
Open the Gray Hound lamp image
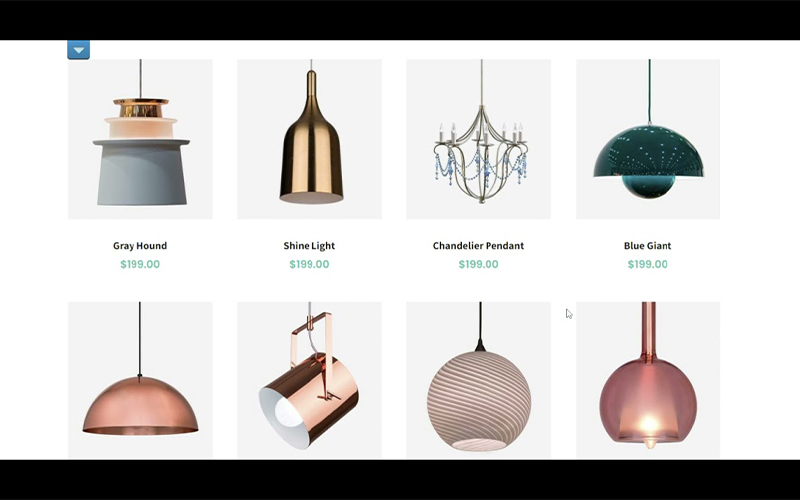click(x=140, y=139)
